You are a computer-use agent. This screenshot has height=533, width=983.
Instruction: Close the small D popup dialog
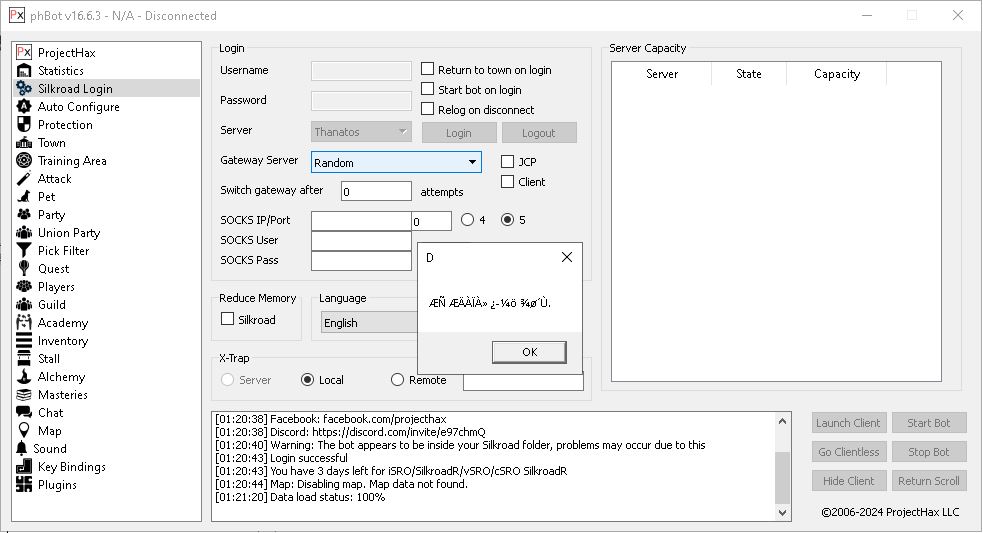point(567,257)
